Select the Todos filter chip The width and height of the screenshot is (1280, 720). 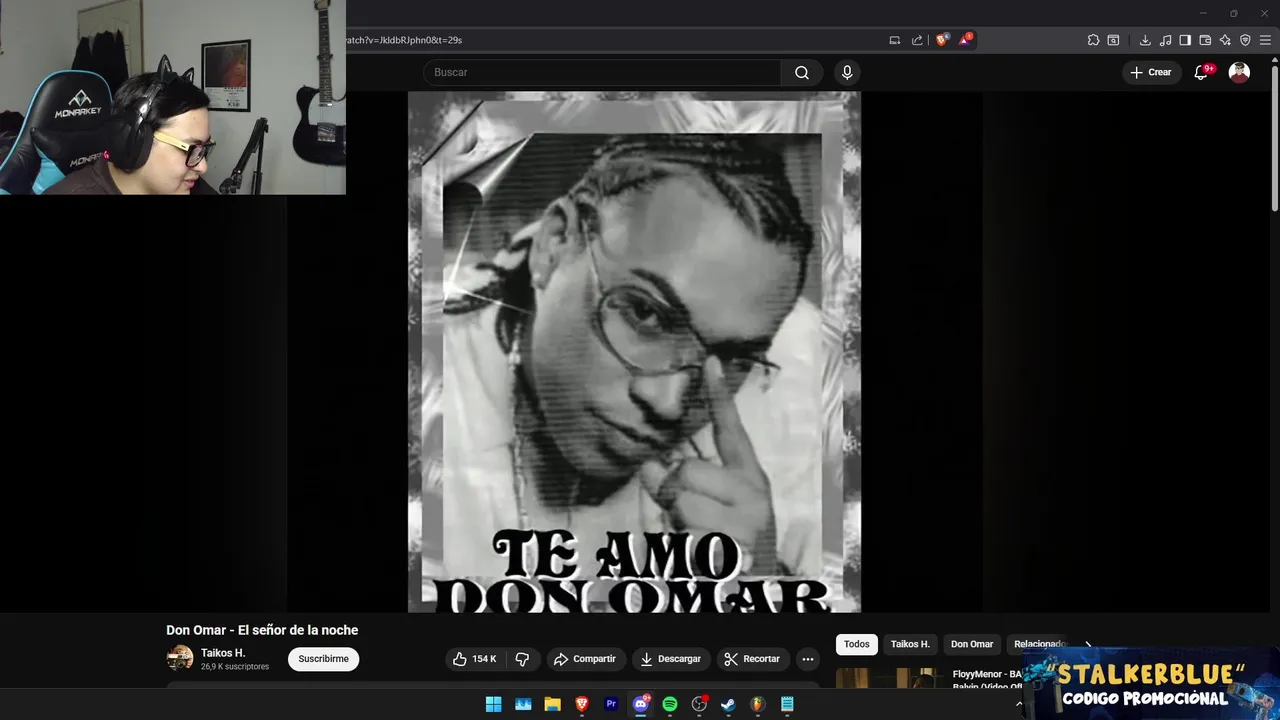[857, 644]
